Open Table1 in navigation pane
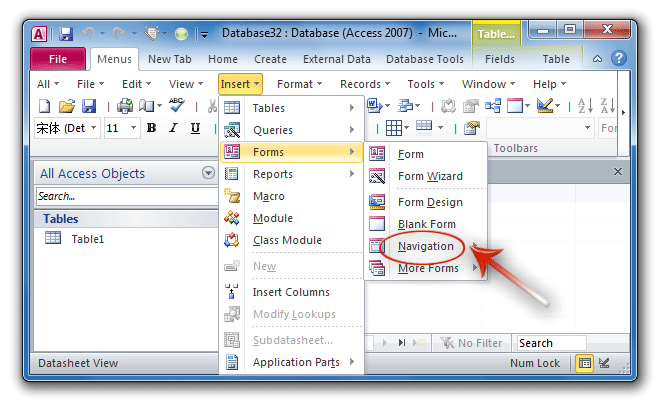 pos(88,239)
